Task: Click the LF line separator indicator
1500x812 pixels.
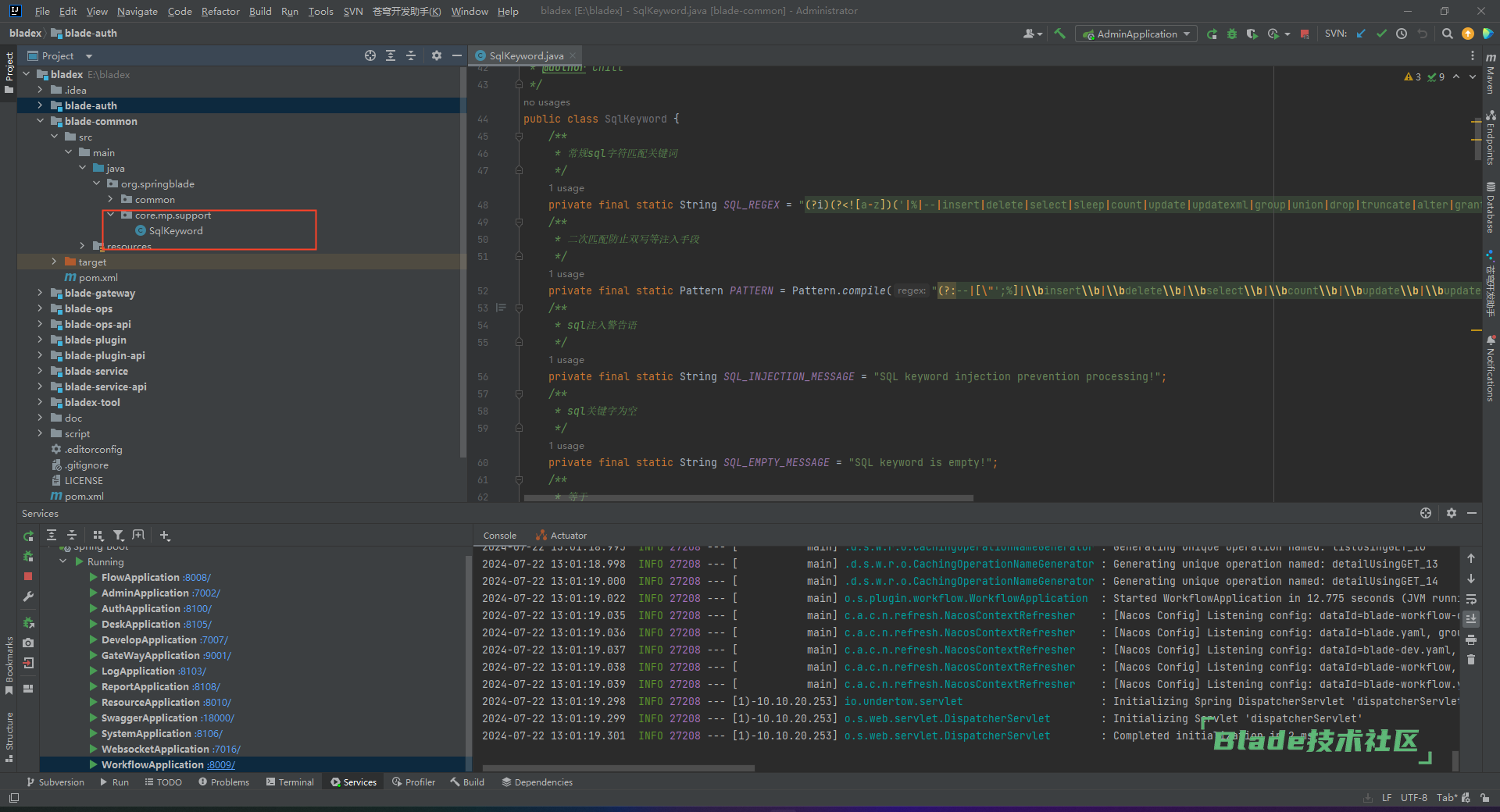Action: pyautogui.click(x=1387, y=798)
